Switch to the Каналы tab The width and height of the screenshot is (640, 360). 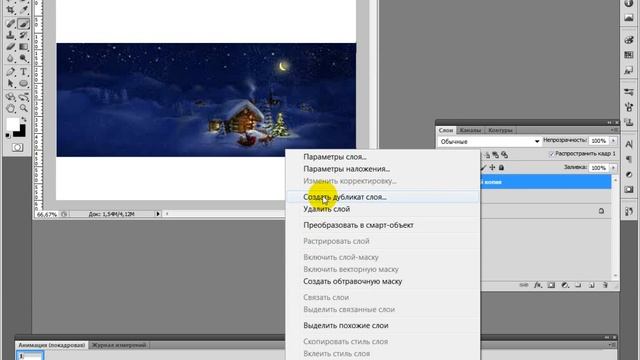[470, 130]
